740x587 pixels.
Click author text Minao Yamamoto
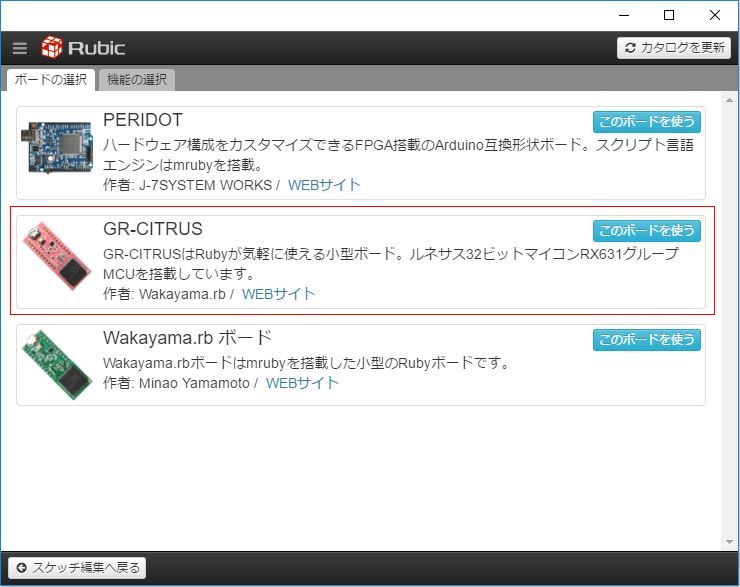pos(194,383)
